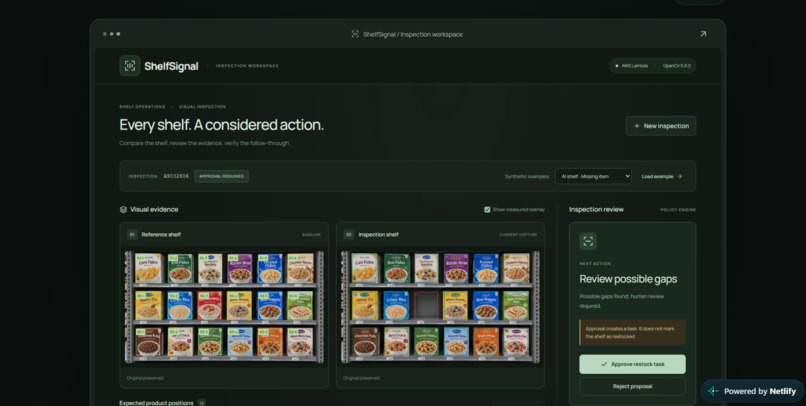
Task: Toggle the Show measured overlay checkbox
Action: pyautogui.click(x=487, y=210)
